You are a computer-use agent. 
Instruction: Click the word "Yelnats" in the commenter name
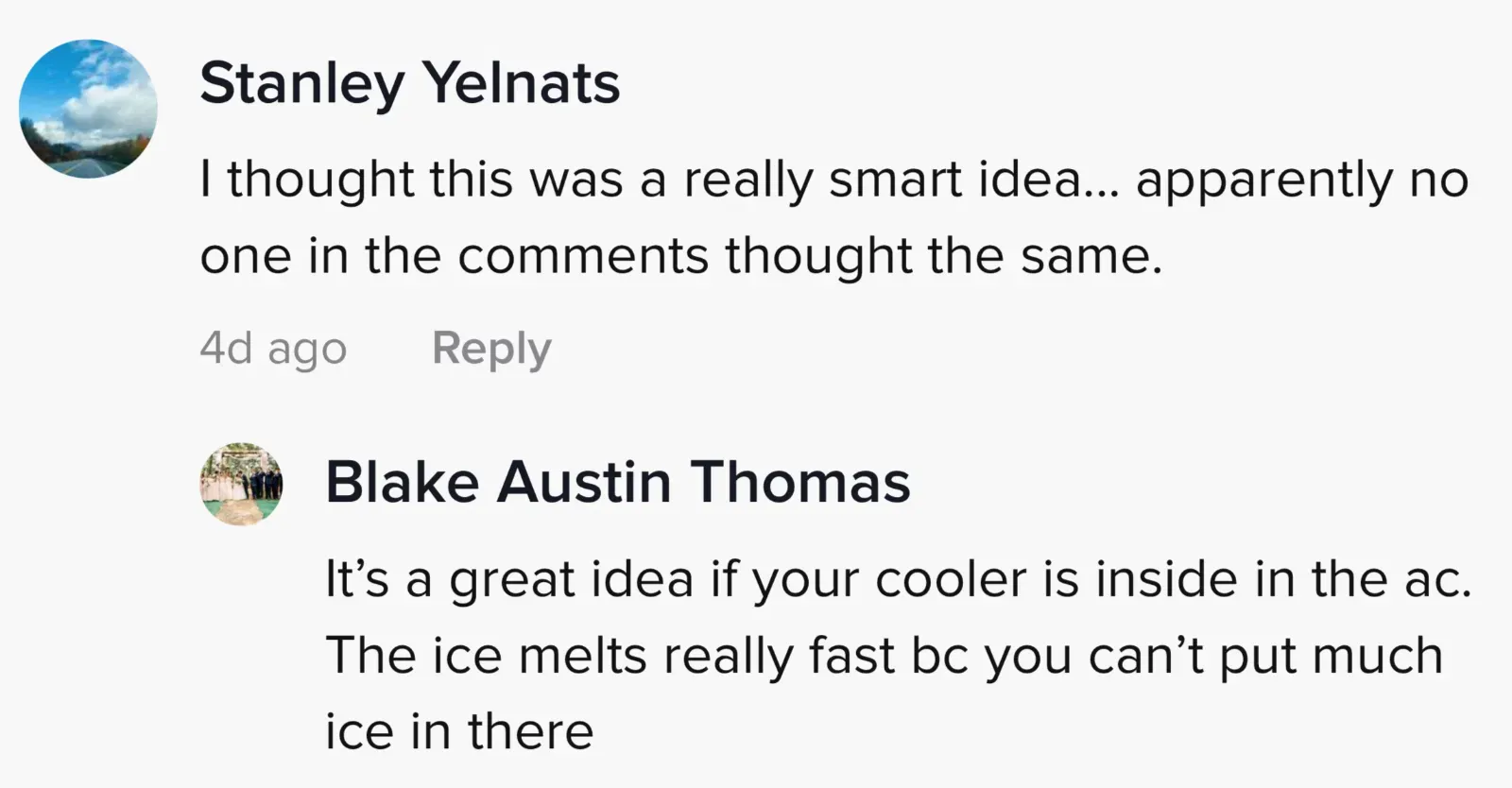point(521,83)
